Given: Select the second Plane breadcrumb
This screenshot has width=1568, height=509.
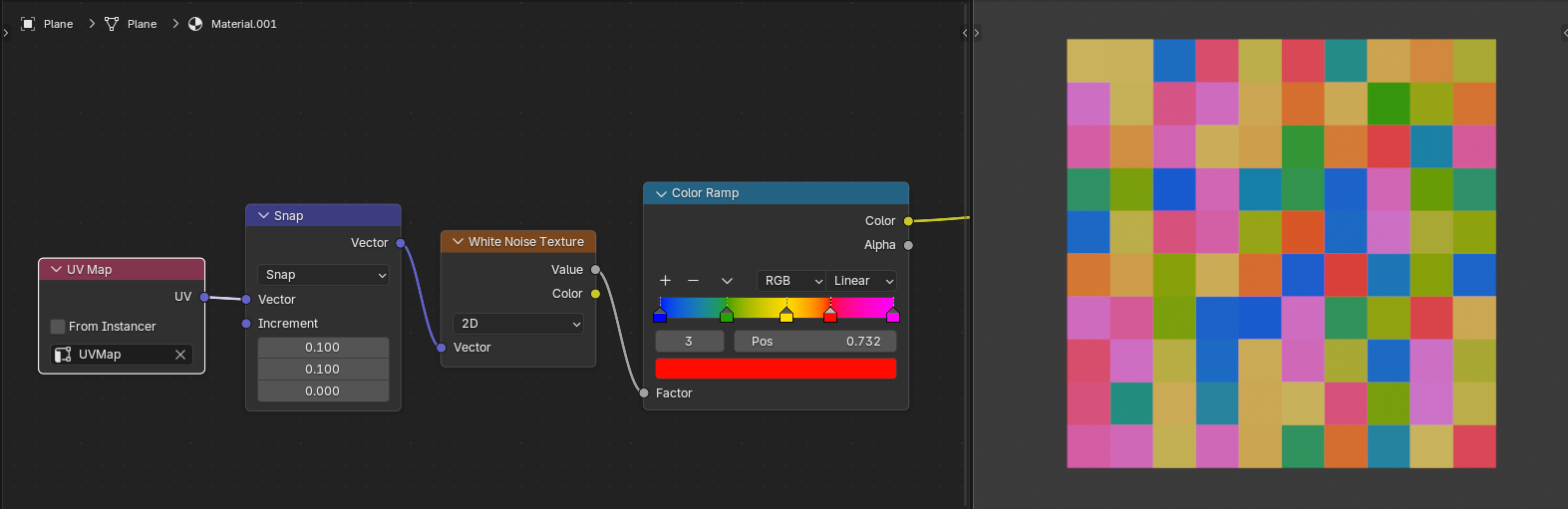Looking at the screenshot, I should click(142, 24).
